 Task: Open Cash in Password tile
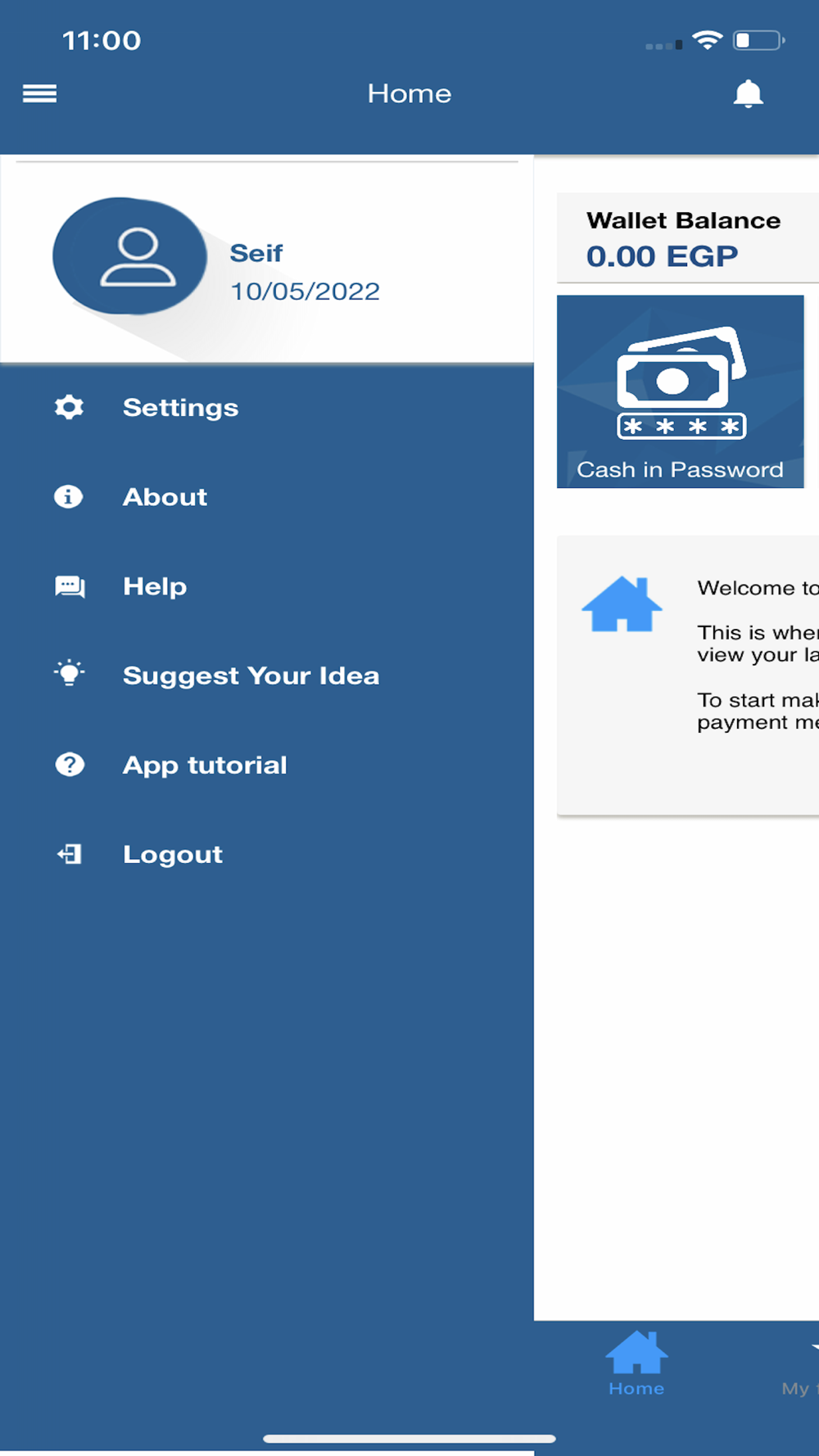681,391
